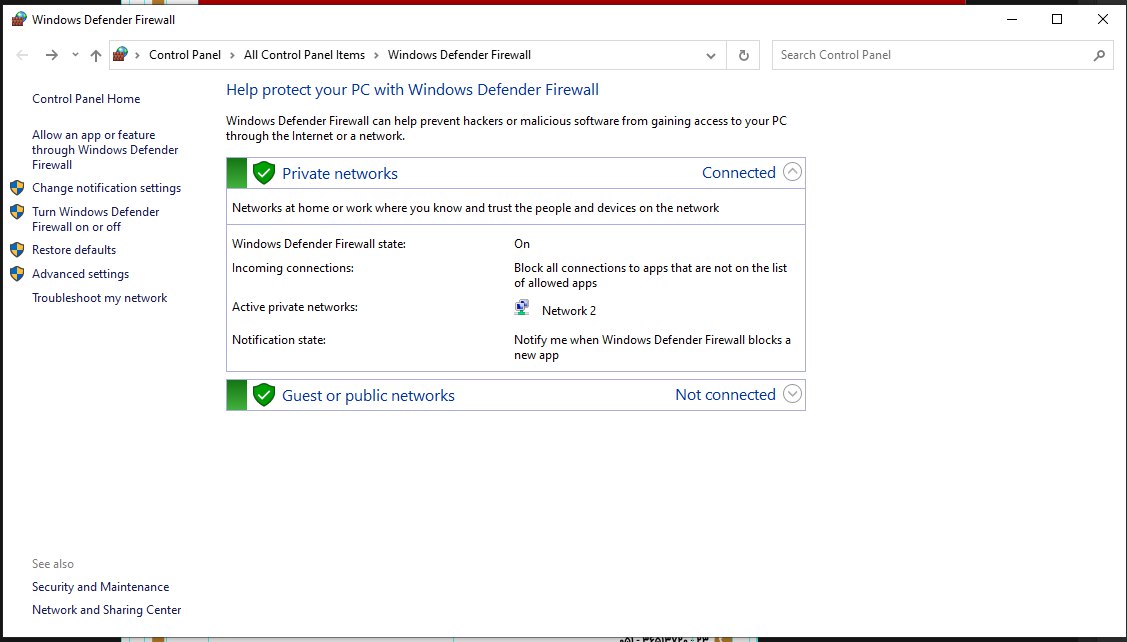
Task: Click the Network 2 computer icon
Action: (522, 308)
